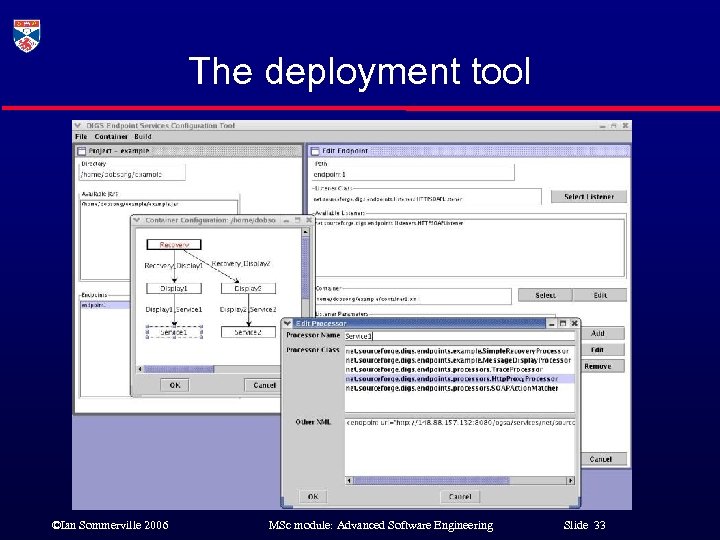The image size is (720, 540).
Task: Open the Container menu
Action: click(111, 136)
